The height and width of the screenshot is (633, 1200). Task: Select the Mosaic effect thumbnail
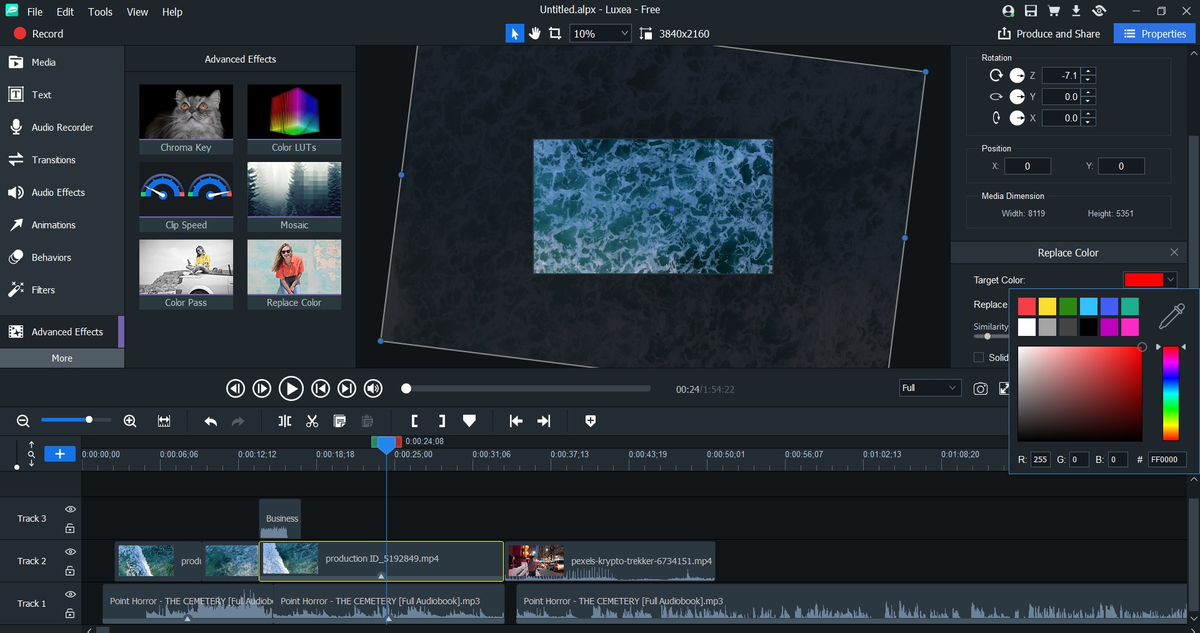[x=294, y=190]
